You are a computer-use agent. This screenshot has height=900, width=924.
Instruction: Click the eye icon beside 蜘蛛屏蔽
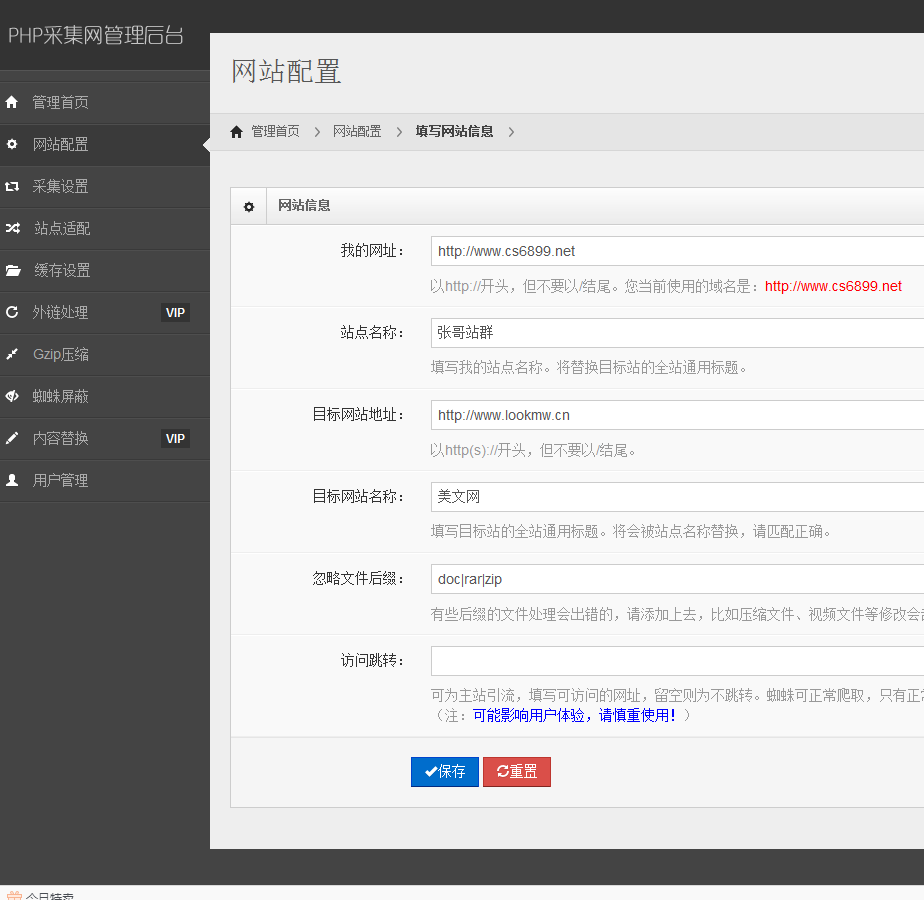11,396
